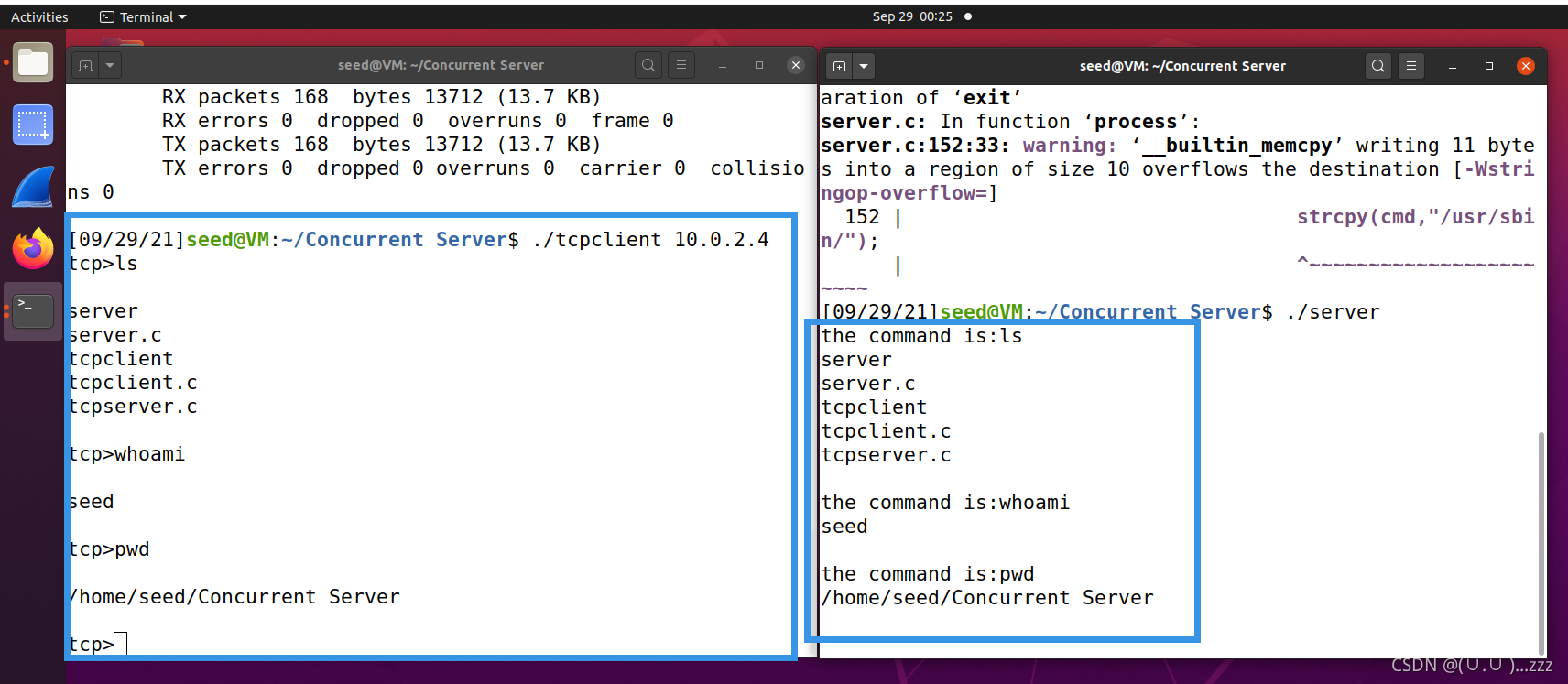Launch the screenshot tool from the dock

click(33, 125)
